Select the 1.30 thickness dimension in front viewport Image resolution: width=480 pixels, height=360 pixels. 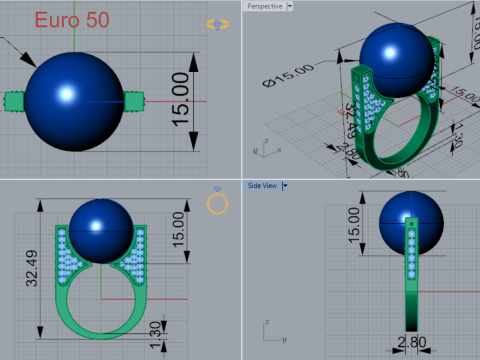(x=155, y=335)
